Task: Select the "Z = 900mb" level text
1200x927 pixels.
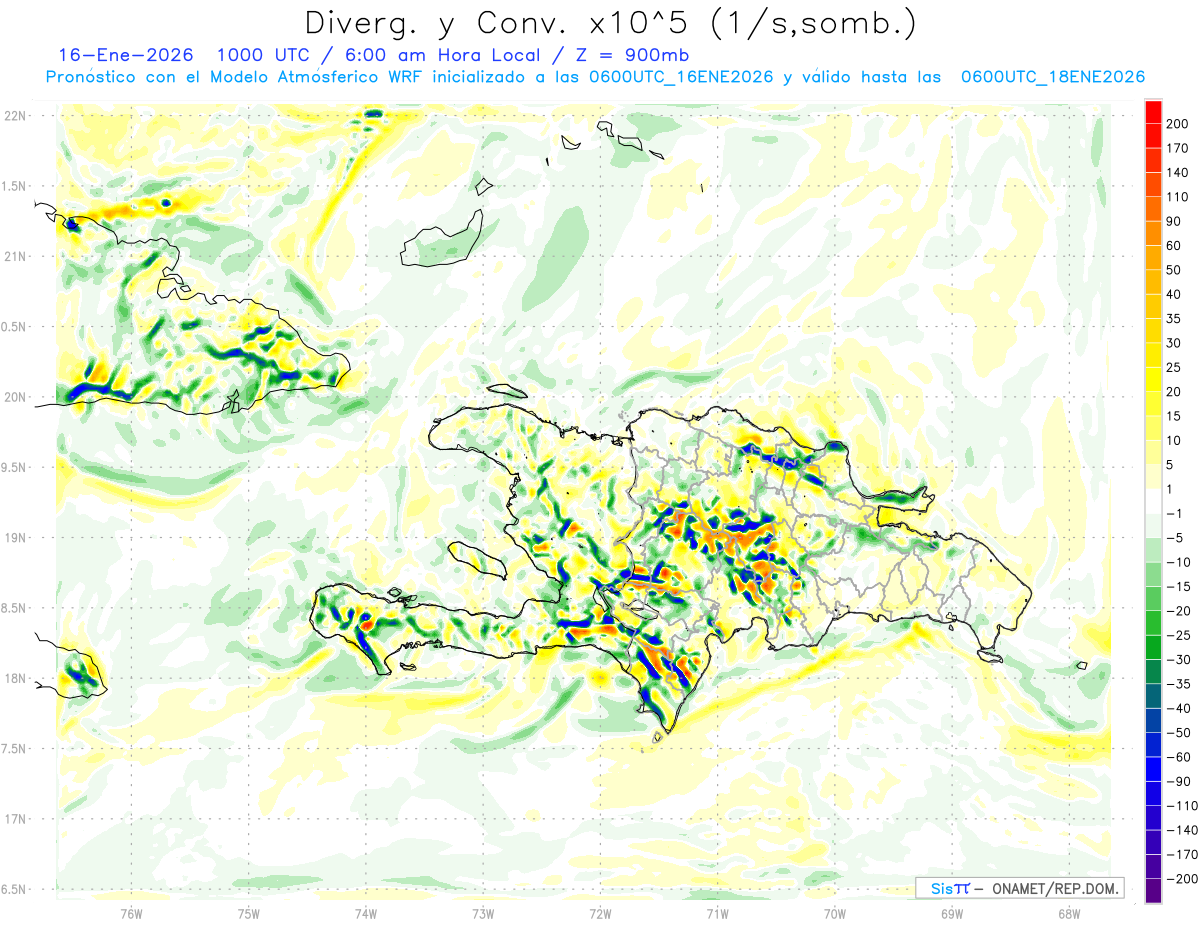Action: coord(630,55)
